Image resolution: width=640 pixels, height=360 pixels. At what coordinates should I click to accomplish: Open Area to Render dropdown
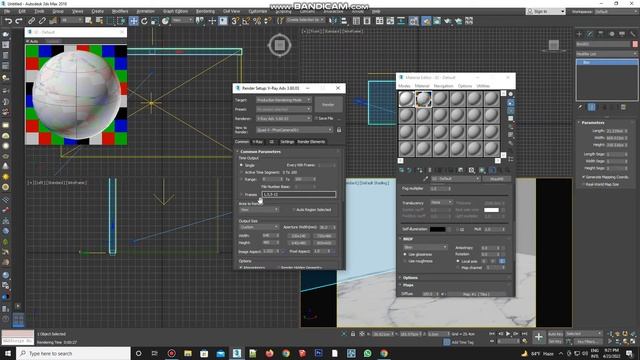point(259,210)
